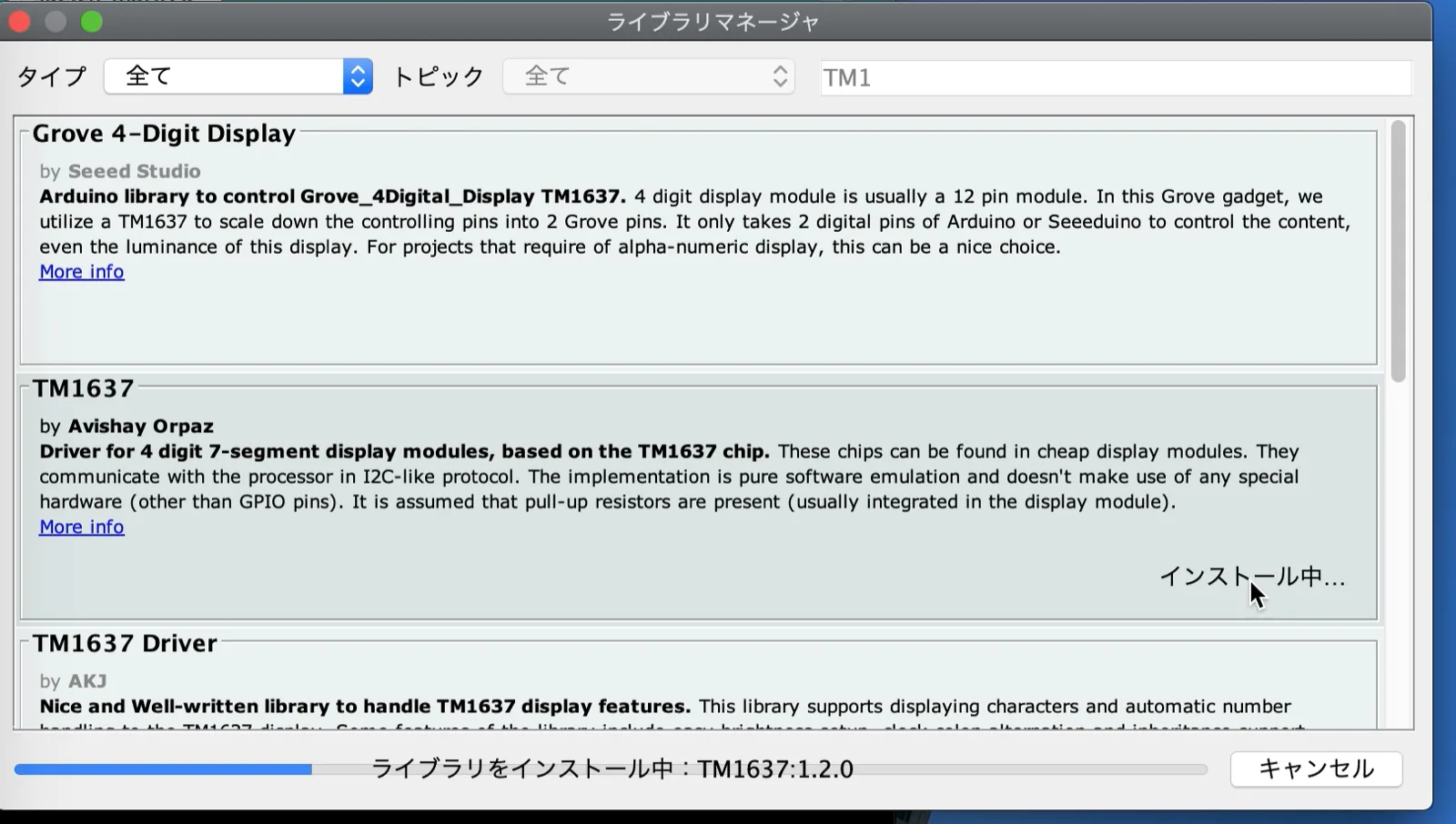The height and width of the screenshot is (824, 1456).
Task: Open More info link for Grove 4-Digit Display
Action: (82, 272)
